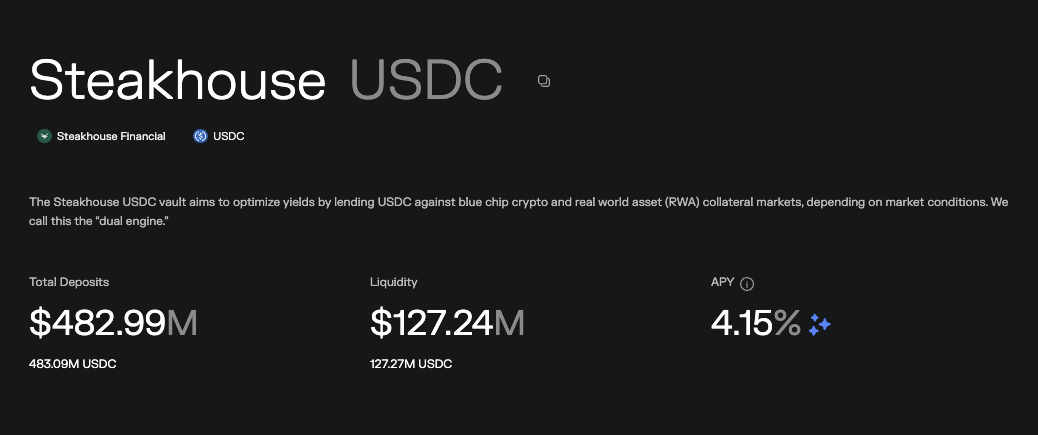Click the APY label text
Screen dimensions: 1038x435
tap(722, 283)
